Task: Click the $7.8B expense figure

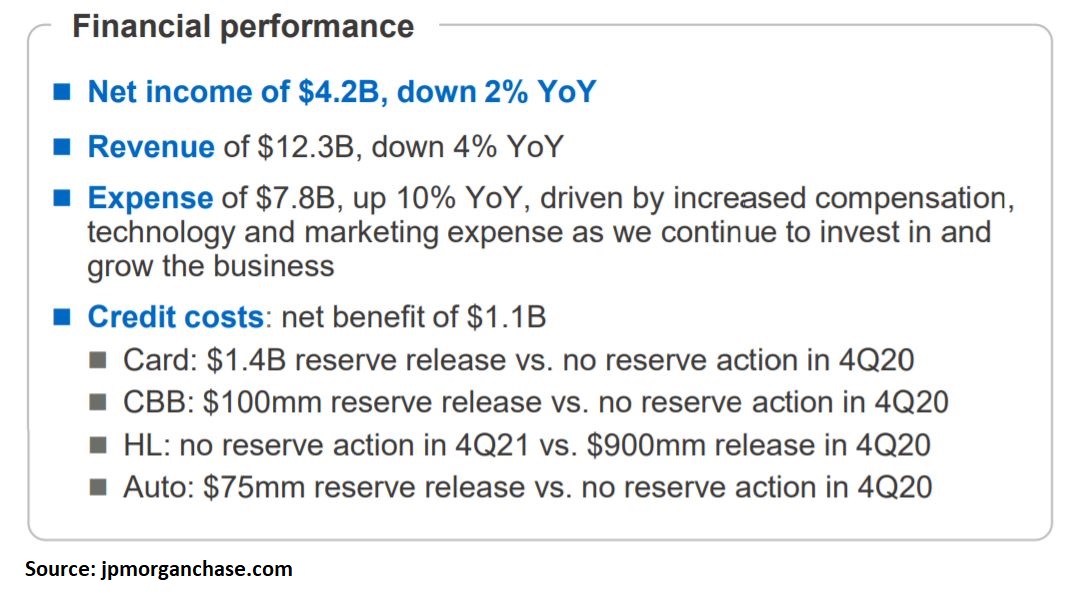Action: [296, 198]
